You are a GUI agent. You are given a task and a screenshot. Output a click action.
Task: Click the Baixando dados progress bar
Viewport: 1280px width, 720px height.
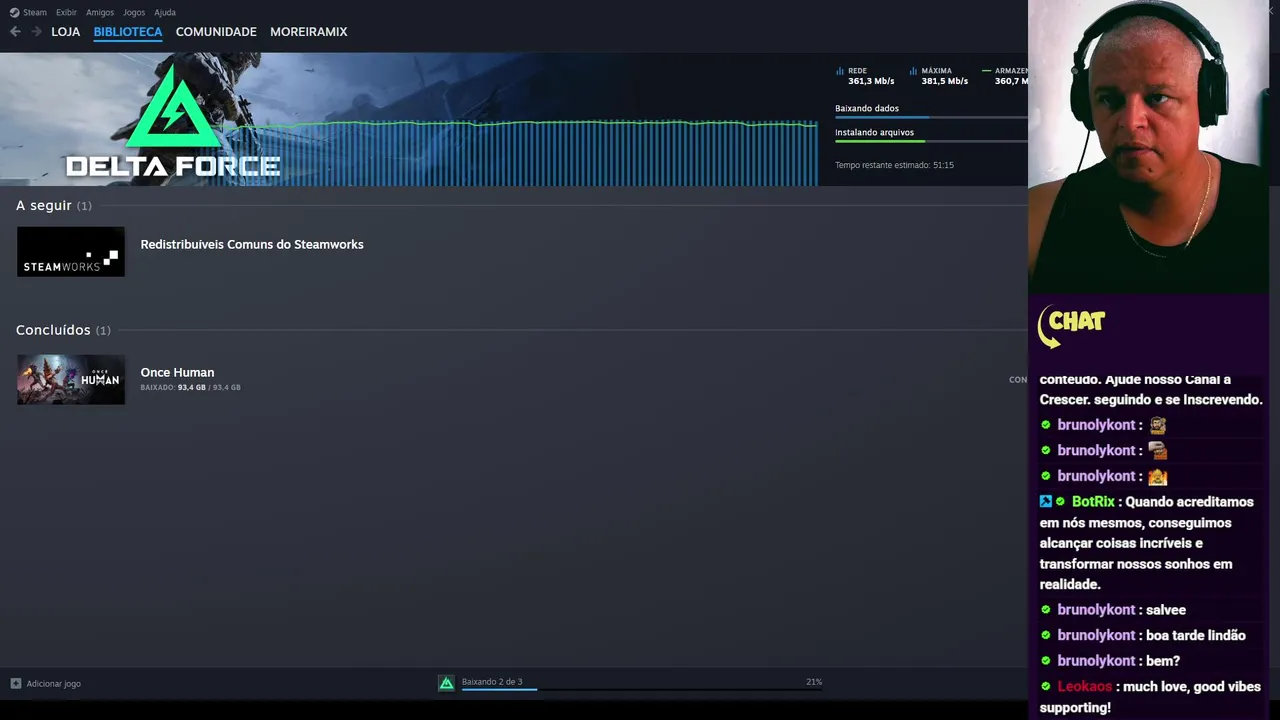point(931,118)
